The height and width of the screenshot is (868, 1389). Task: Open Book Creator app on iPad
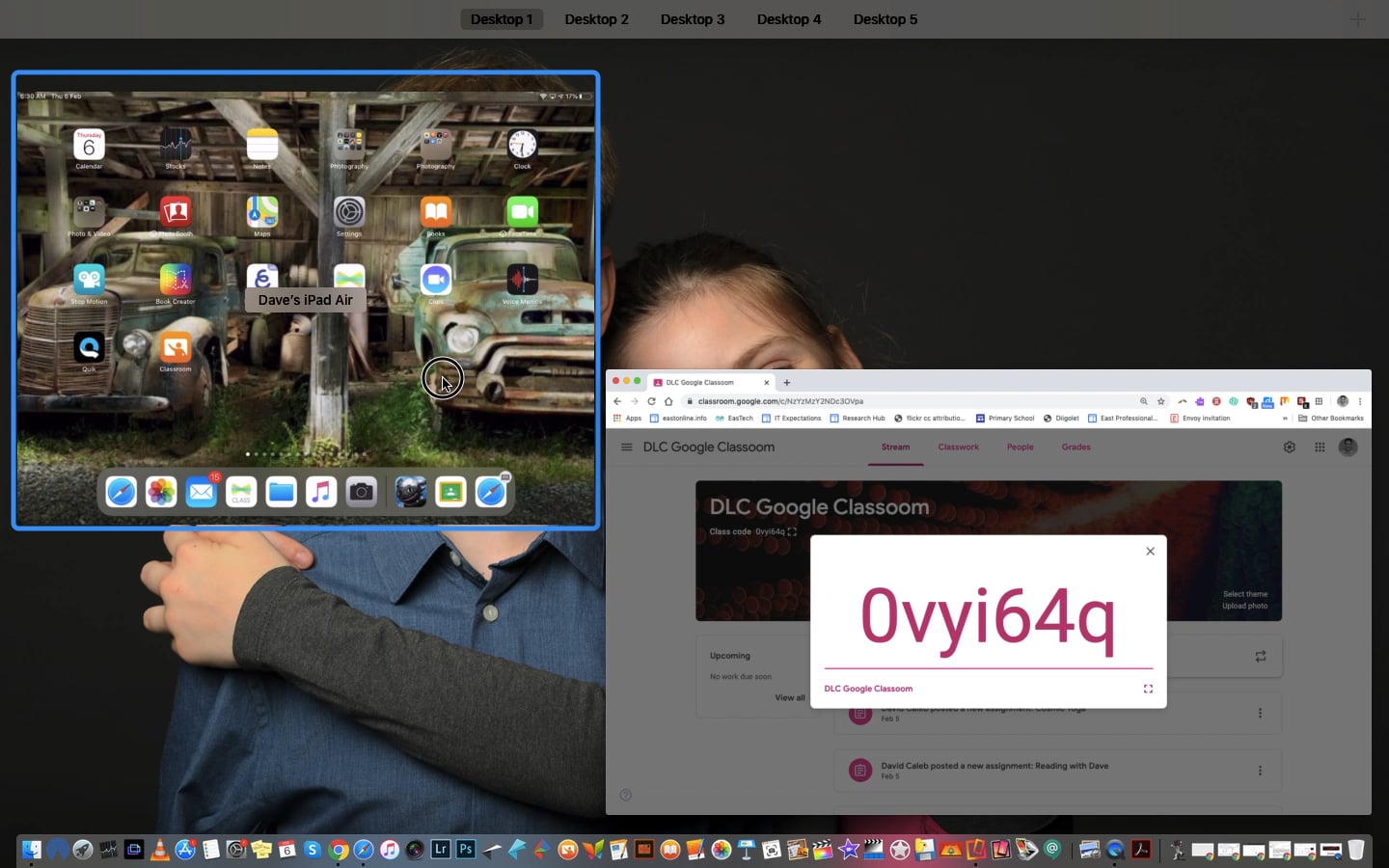point(176,280)
